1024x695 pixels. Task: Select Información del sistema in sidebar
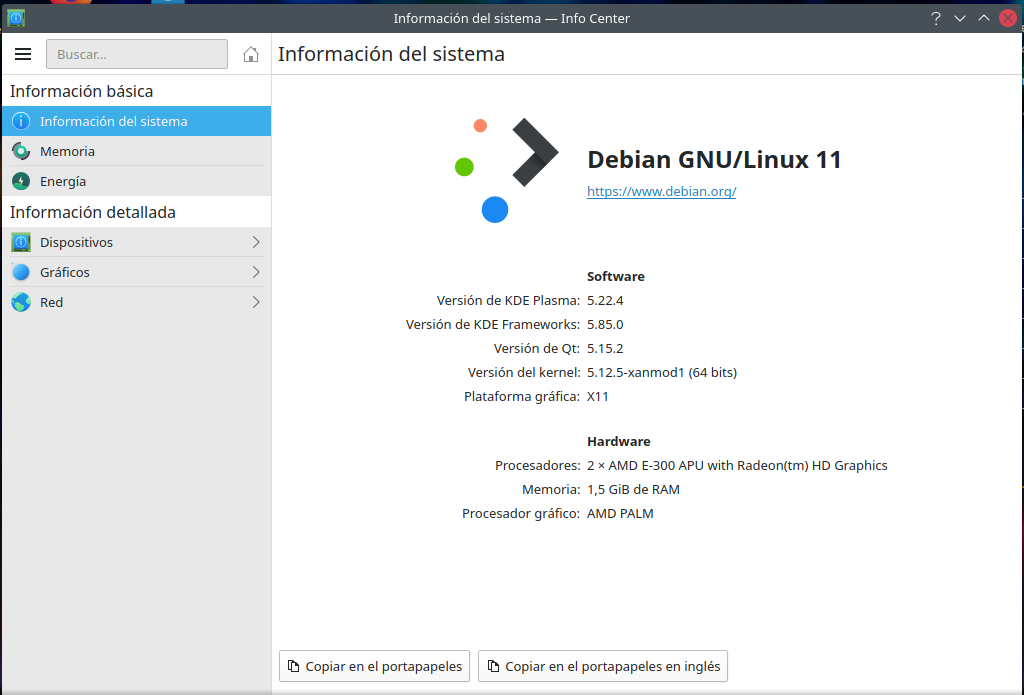tap(136, 121)
